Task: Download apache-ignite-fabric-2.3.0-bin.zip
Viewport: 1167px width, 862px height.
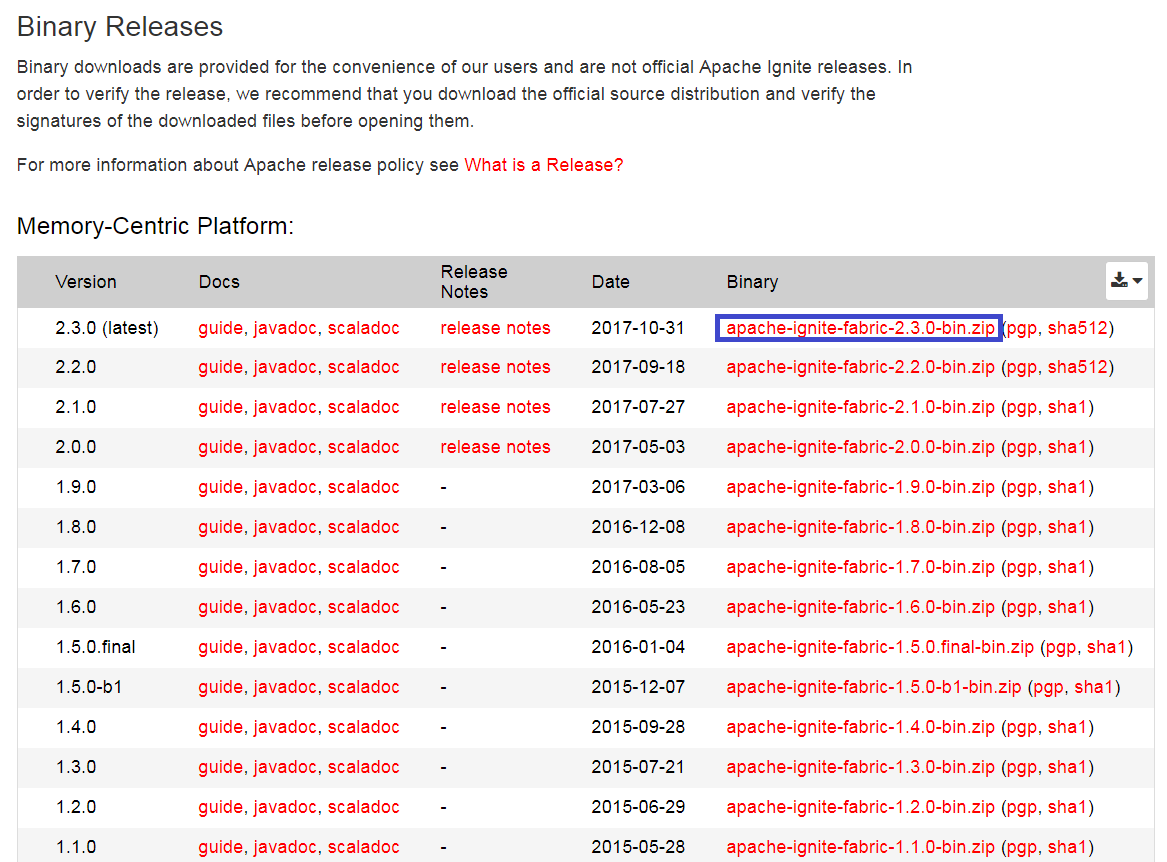Action: coord(860,328)
